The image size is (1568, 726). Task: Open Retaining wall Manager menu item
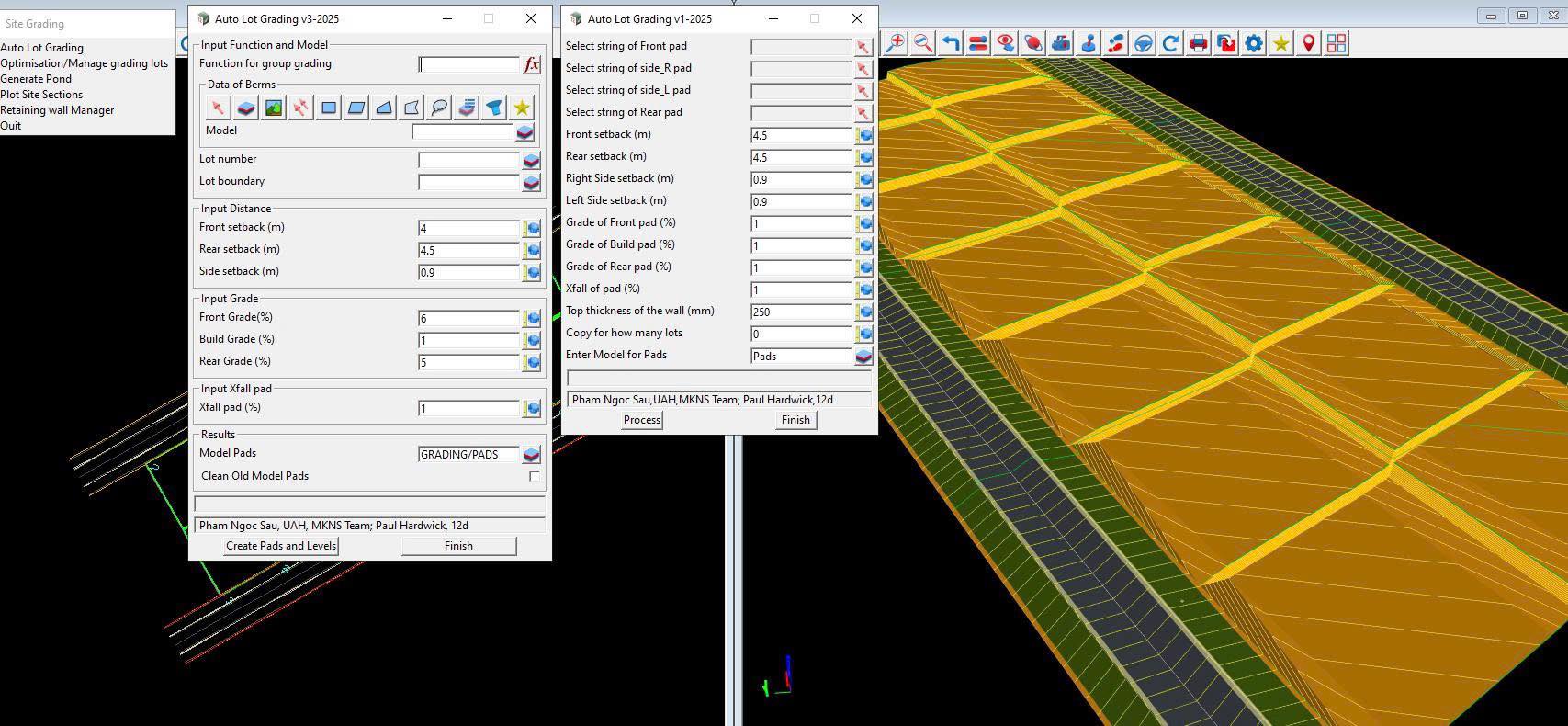(57, 110)
